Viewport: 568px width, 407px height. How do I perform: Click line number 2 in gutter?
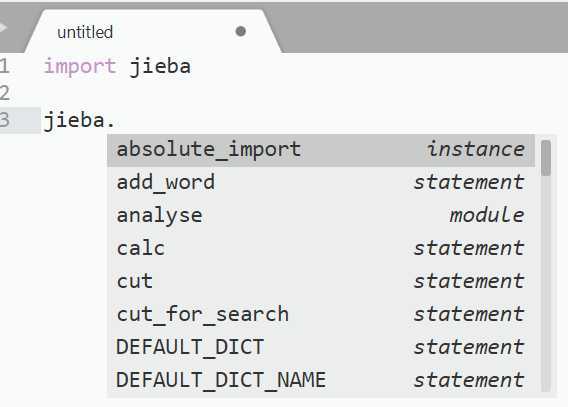tap(4, 93)
